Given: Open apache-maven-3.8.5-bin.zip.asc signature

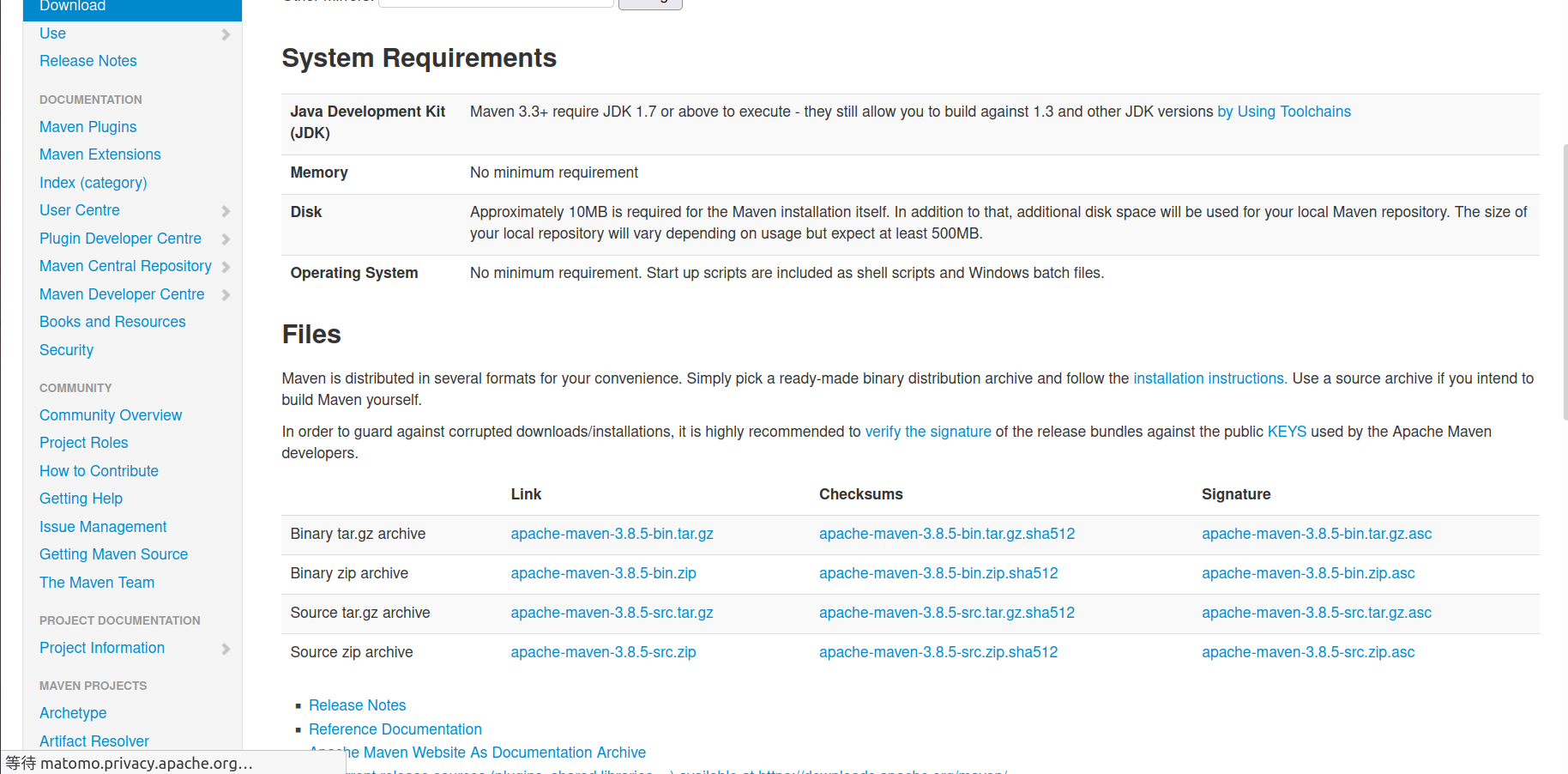Looking at the screenshot, I should point(1308,573).
